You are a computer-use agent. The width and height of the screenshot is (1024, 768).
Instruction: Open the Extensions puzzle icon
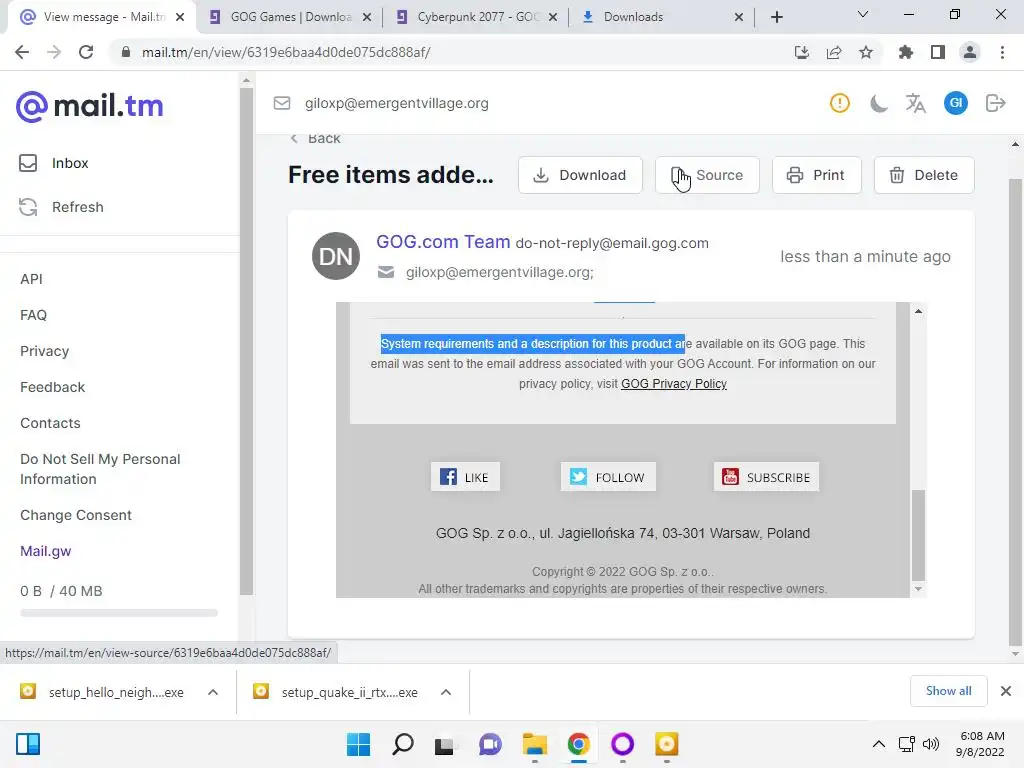[x=906, y=52]
